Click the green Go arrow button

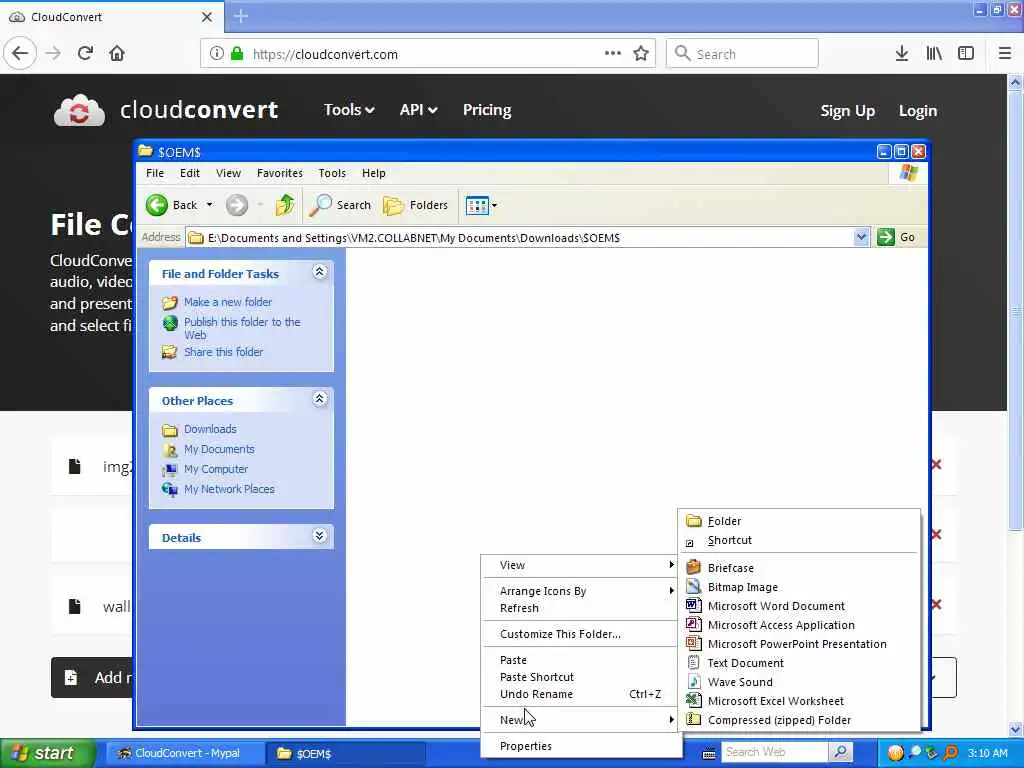[x=886, y=237]
